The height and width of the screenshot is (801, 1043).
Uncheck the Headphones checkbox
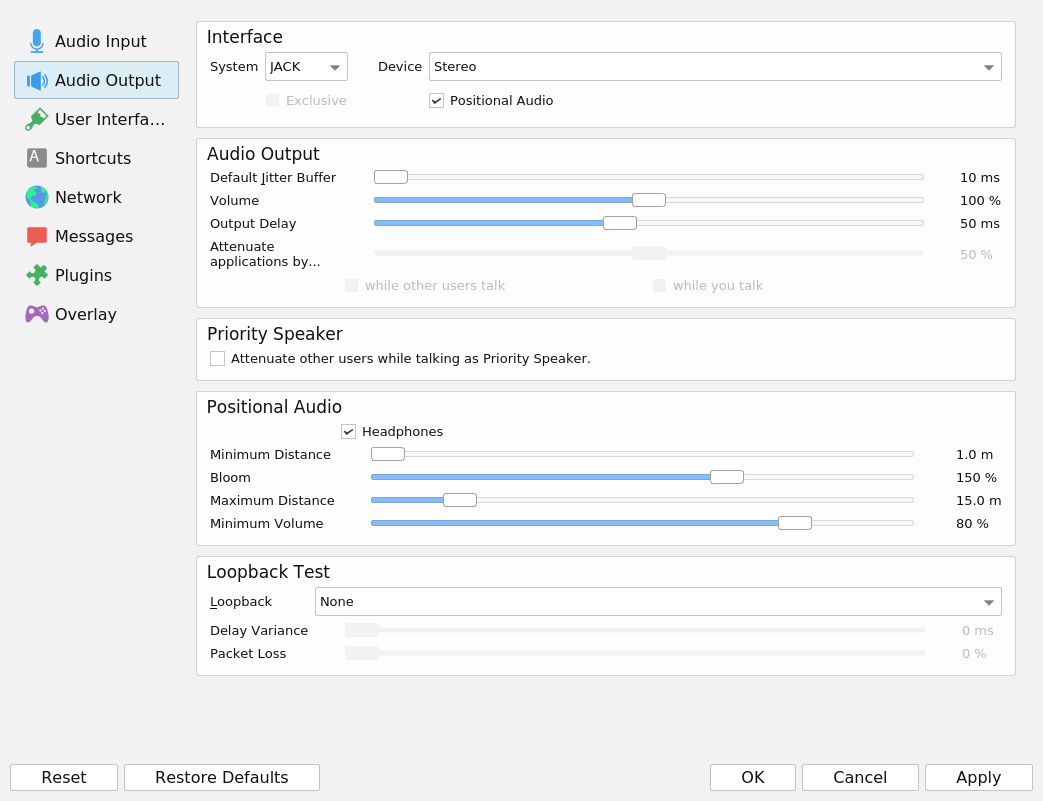click(x=349, y=432)
